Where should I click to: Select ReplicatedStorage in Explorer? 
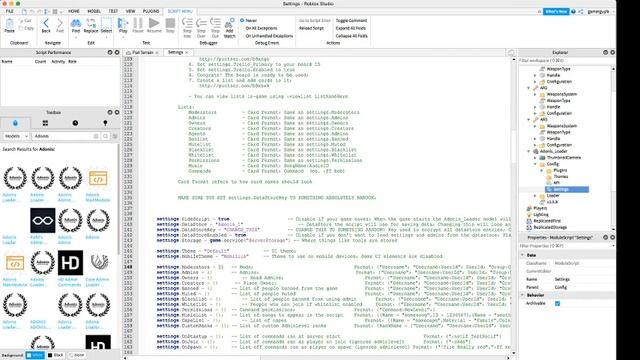pos(550,227)
